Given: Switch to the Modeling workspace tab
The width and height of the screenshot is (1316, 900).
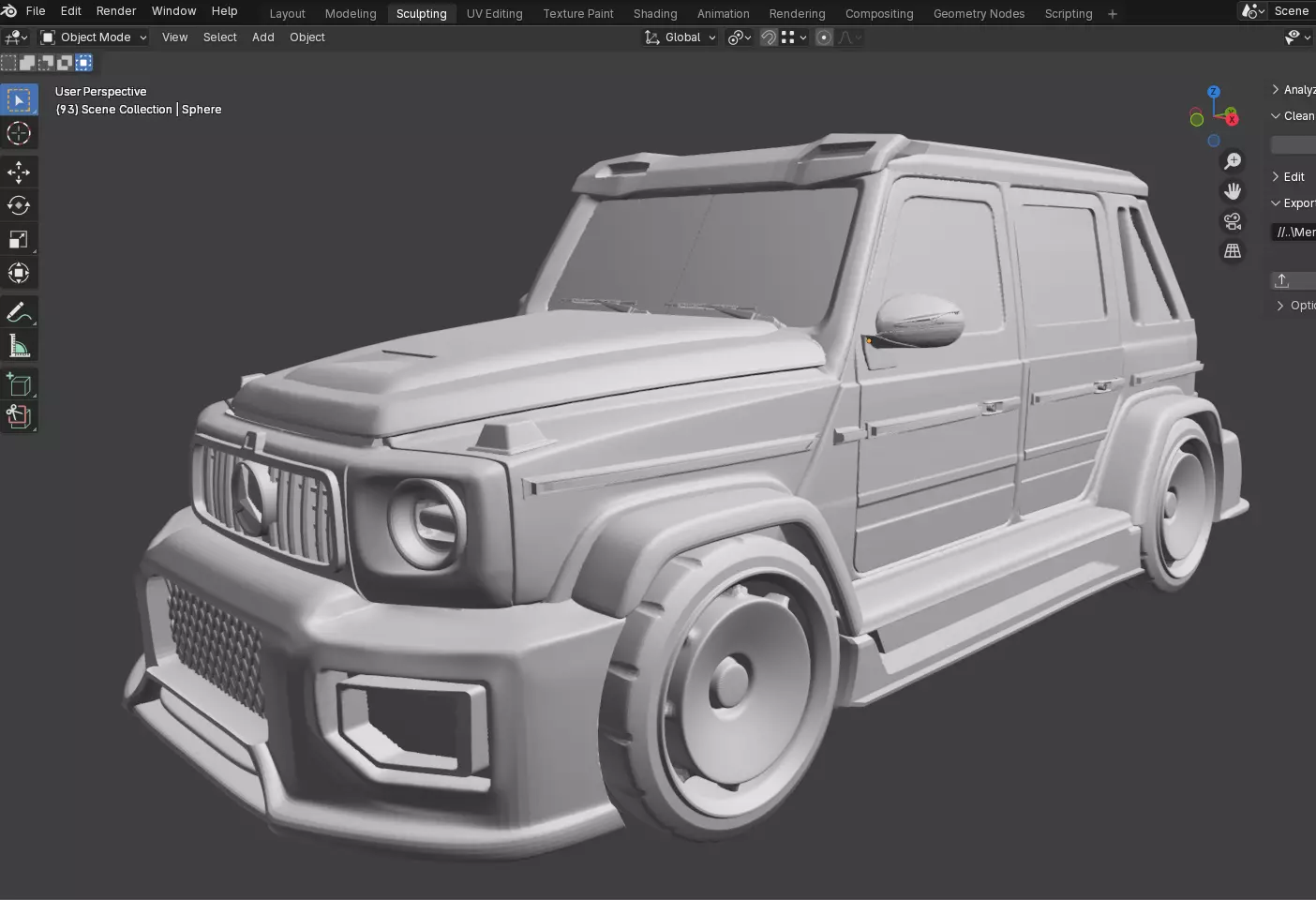Looking at the screenshot, I should click(351, 13).
